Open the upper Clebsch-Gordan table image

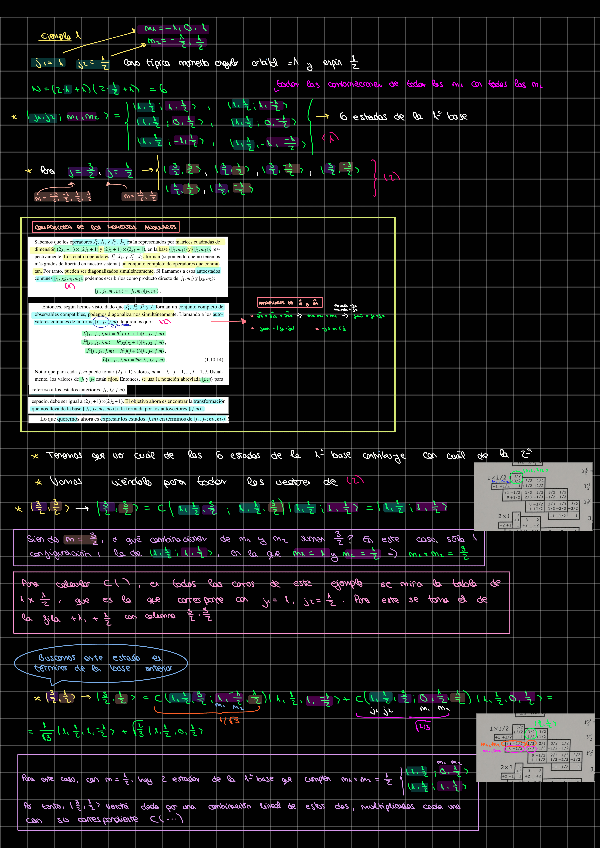click(532, 495)
